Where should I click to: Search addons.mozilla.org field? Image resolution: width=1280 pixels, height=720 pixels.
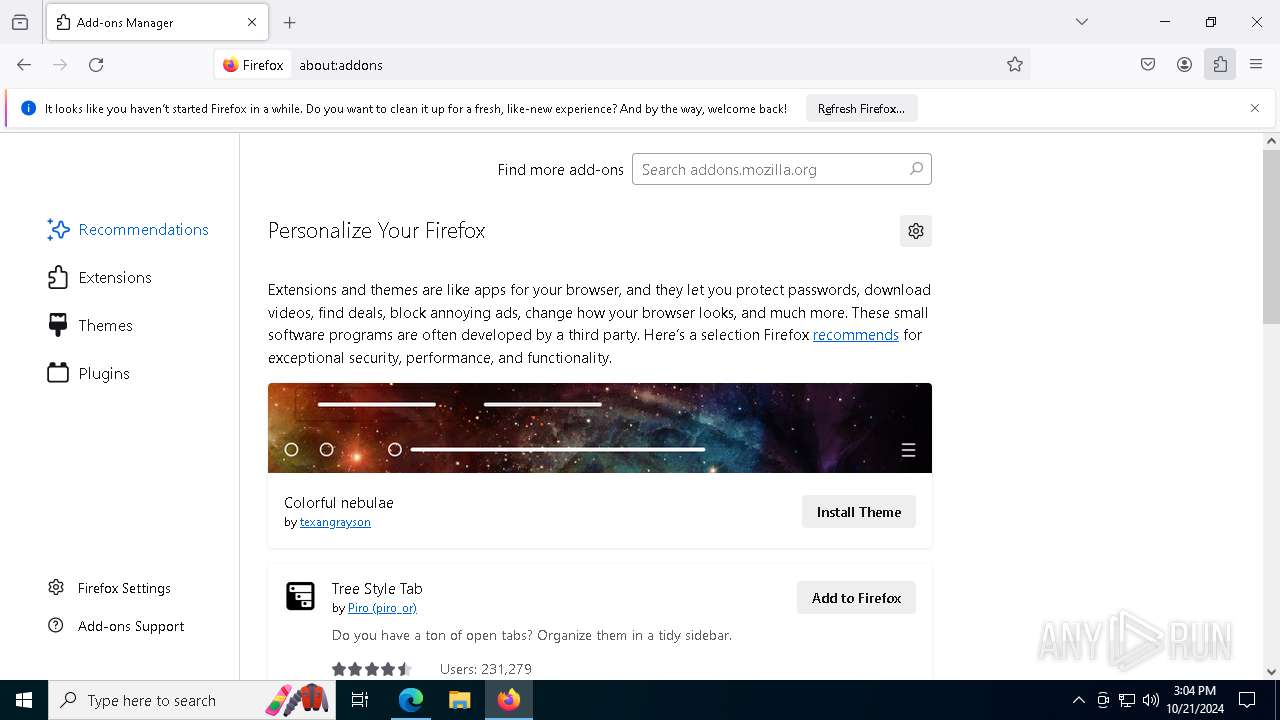pyautogui.click(x=781, y=169)
